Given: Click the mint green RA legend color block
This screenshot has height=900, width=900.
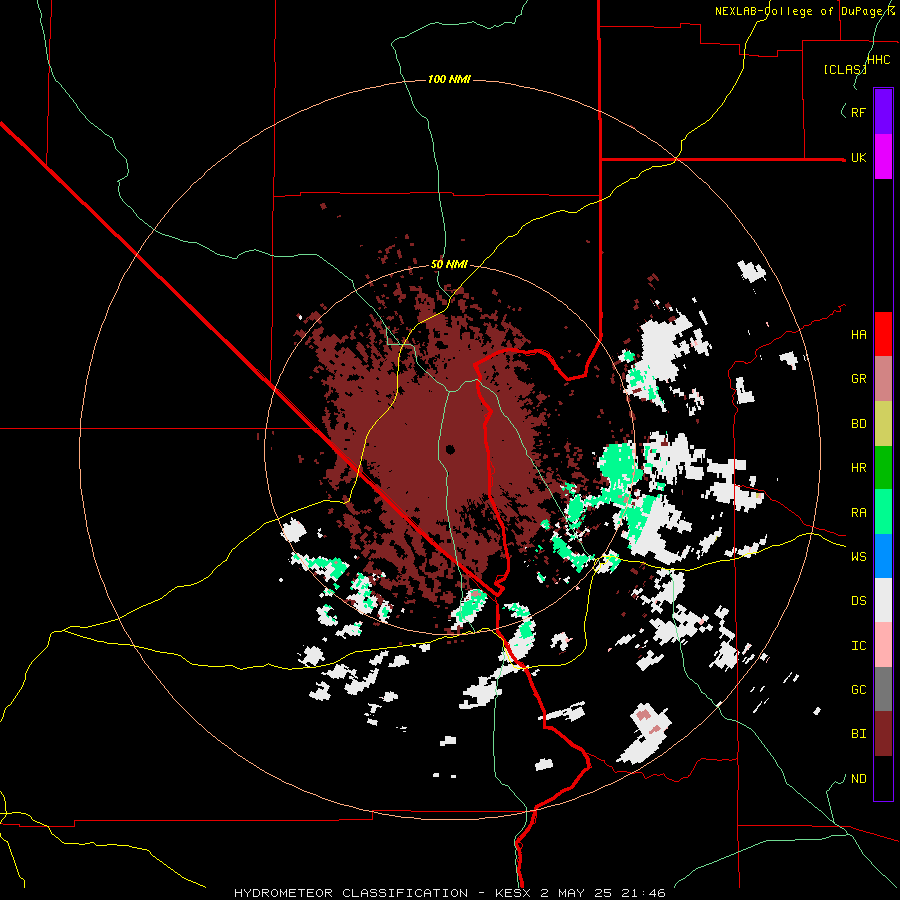Looking at the screenshot, I should 883,512.
